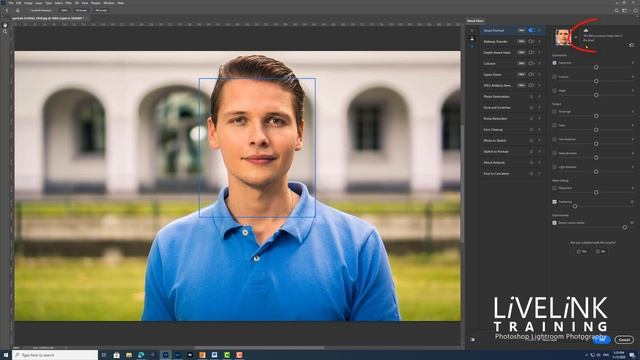Open Microsoft Store from taskbar
The height and width of the screenshot is (360, 640).
point(116,355)
